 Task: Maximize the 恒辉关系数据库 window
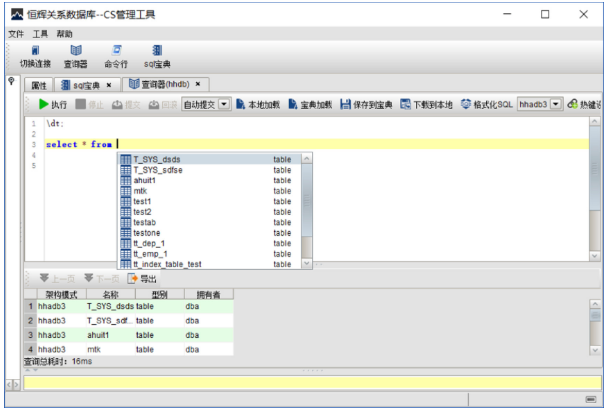545,14
